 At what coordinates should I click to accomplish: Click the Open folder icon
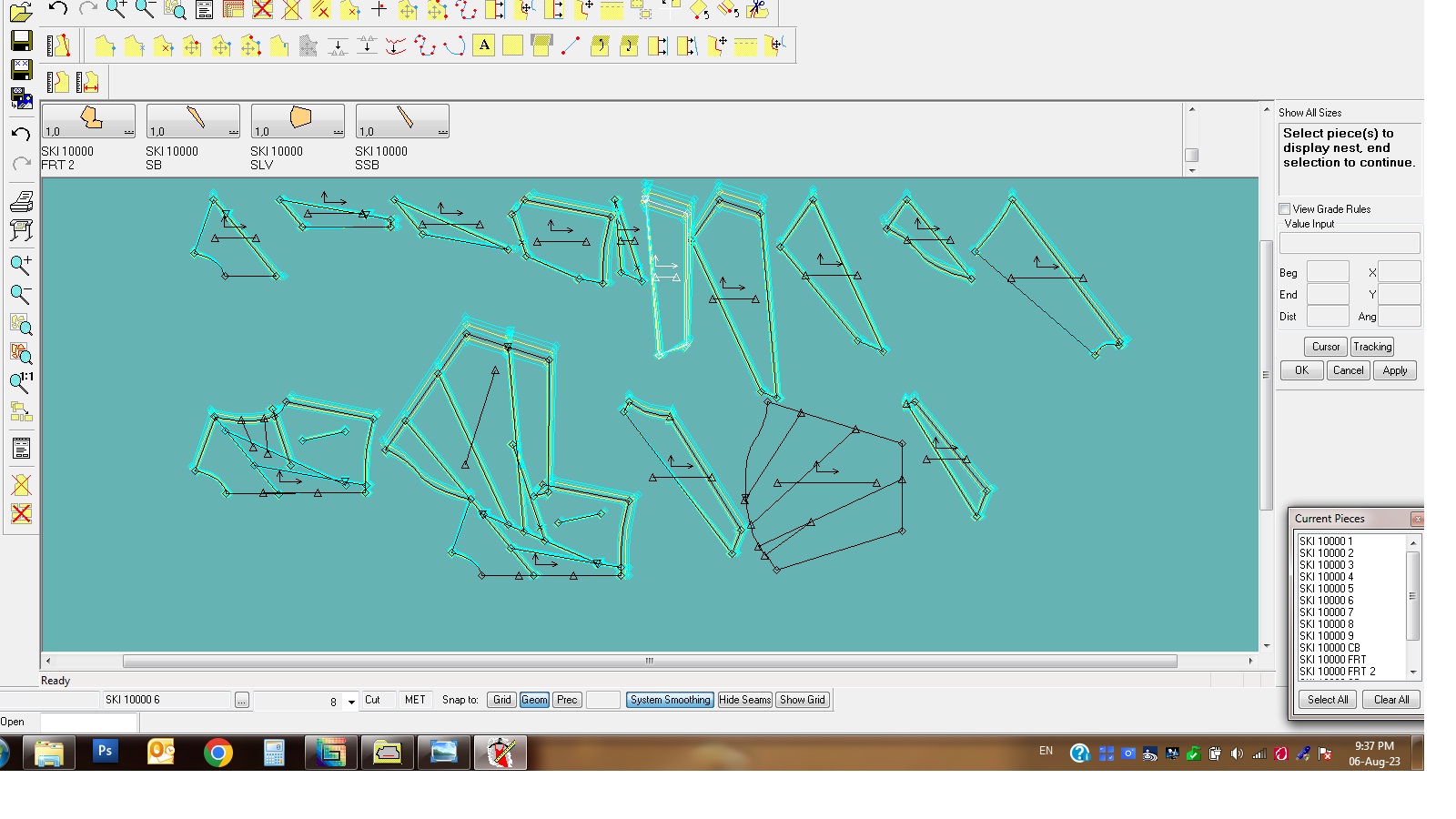click(x=21, y=12)
